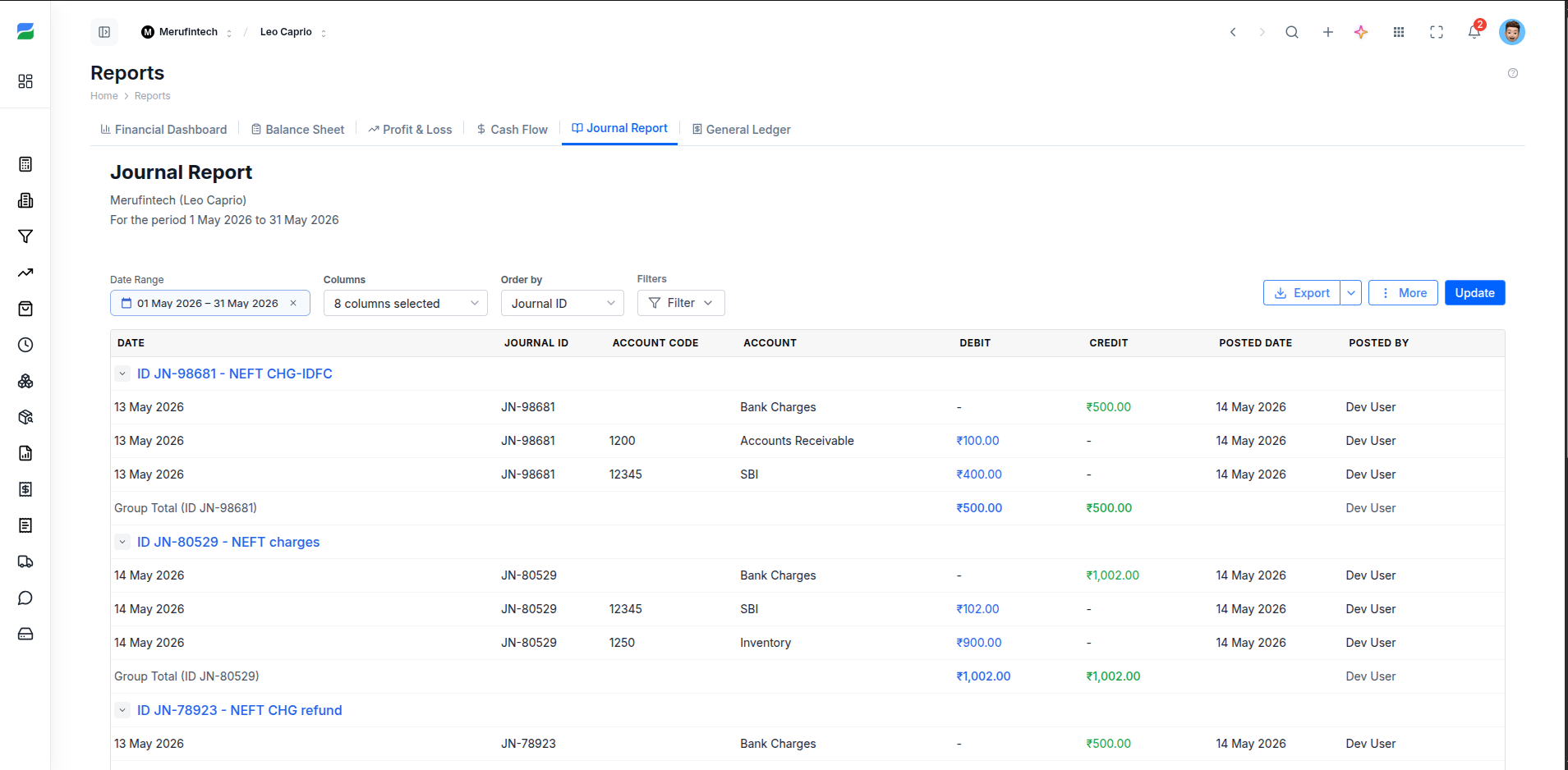Collapse the JN-78923 group chevron
The height and width of the screenshot is (770, 1568).
(122, 710)
